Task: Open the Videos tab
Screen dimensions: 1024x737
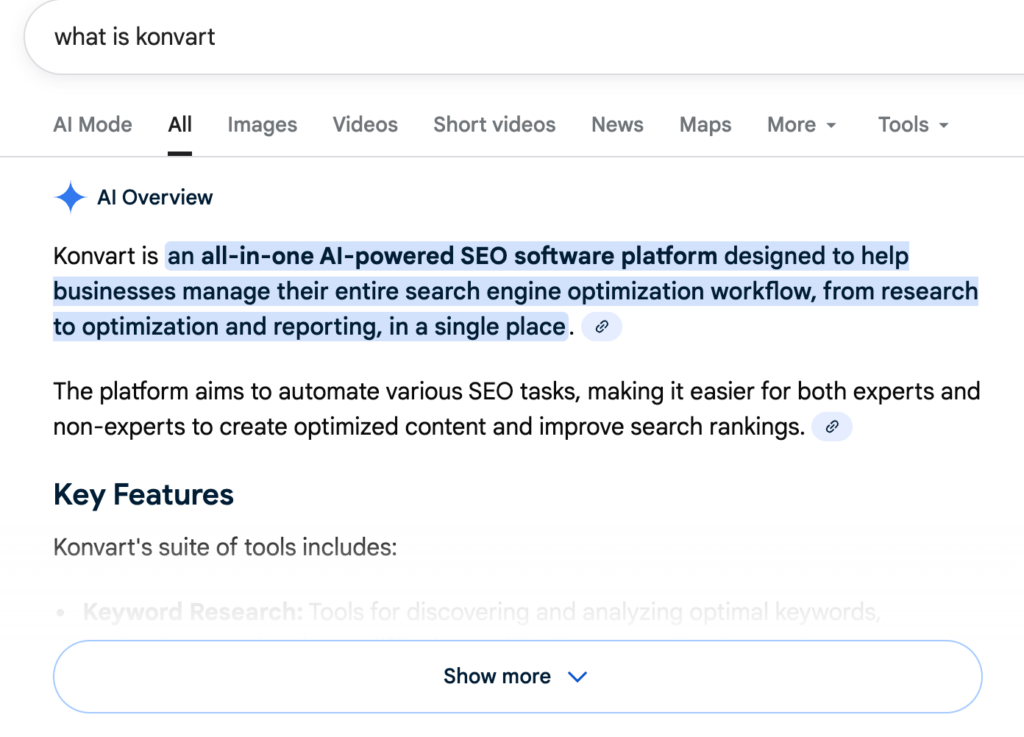Action: coord(365,125)
